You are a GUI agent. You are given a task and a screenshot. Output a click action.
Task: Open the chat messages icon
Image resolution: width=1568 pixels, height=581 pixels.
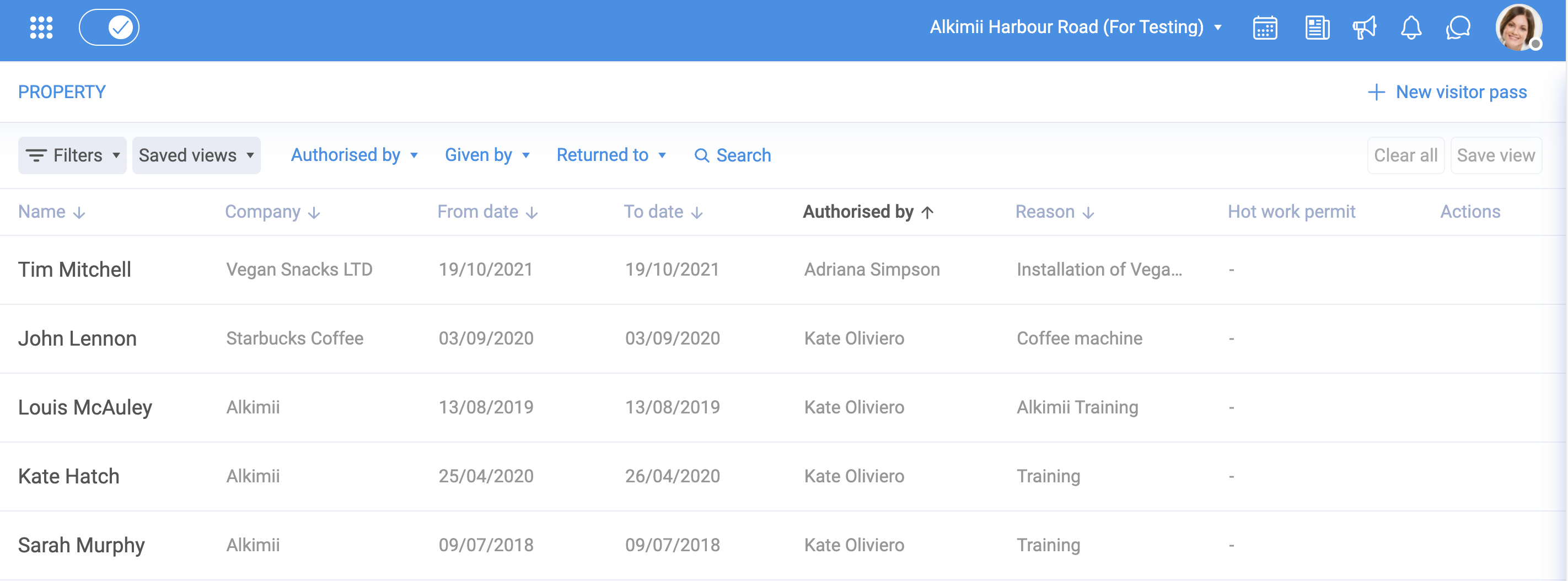[x=1458, y=28]
